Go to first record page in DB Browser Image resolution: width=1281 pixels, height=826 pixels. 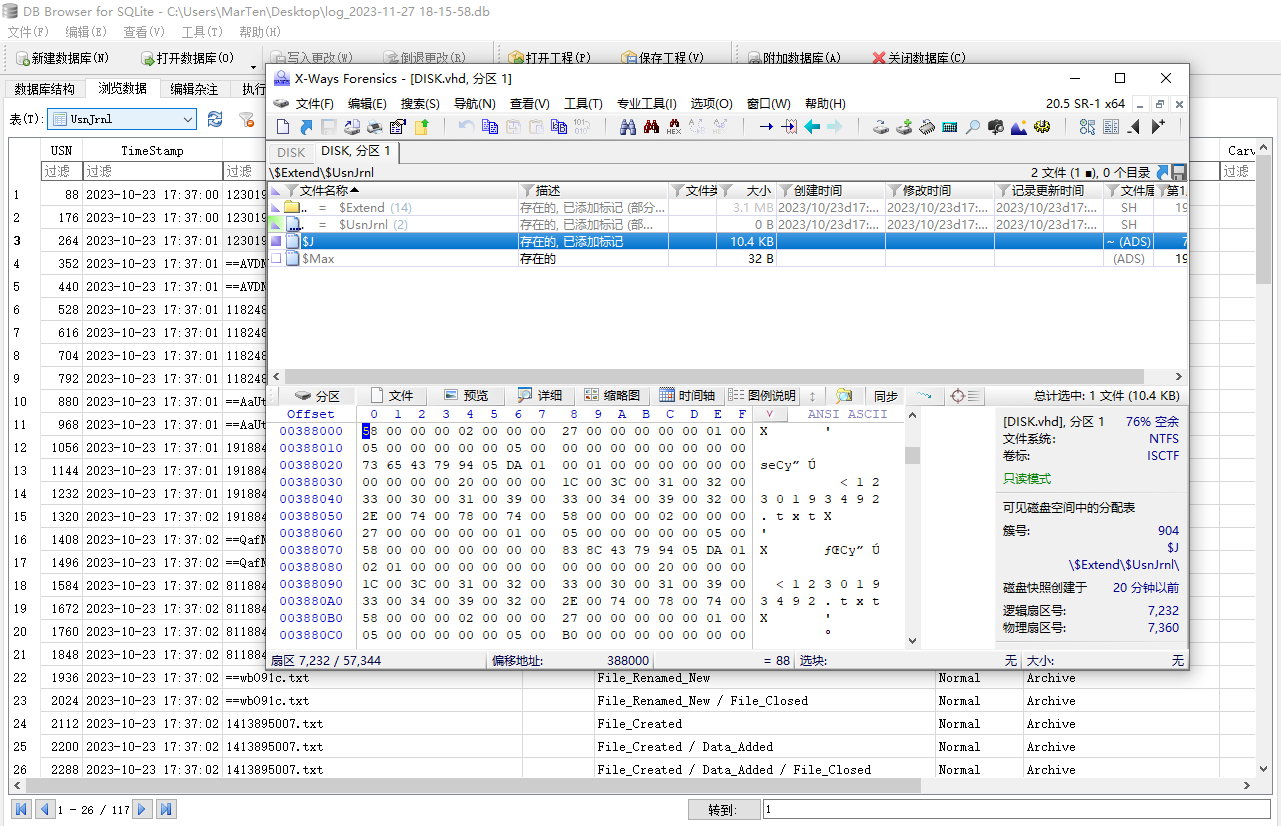click(x=22, y=809)
